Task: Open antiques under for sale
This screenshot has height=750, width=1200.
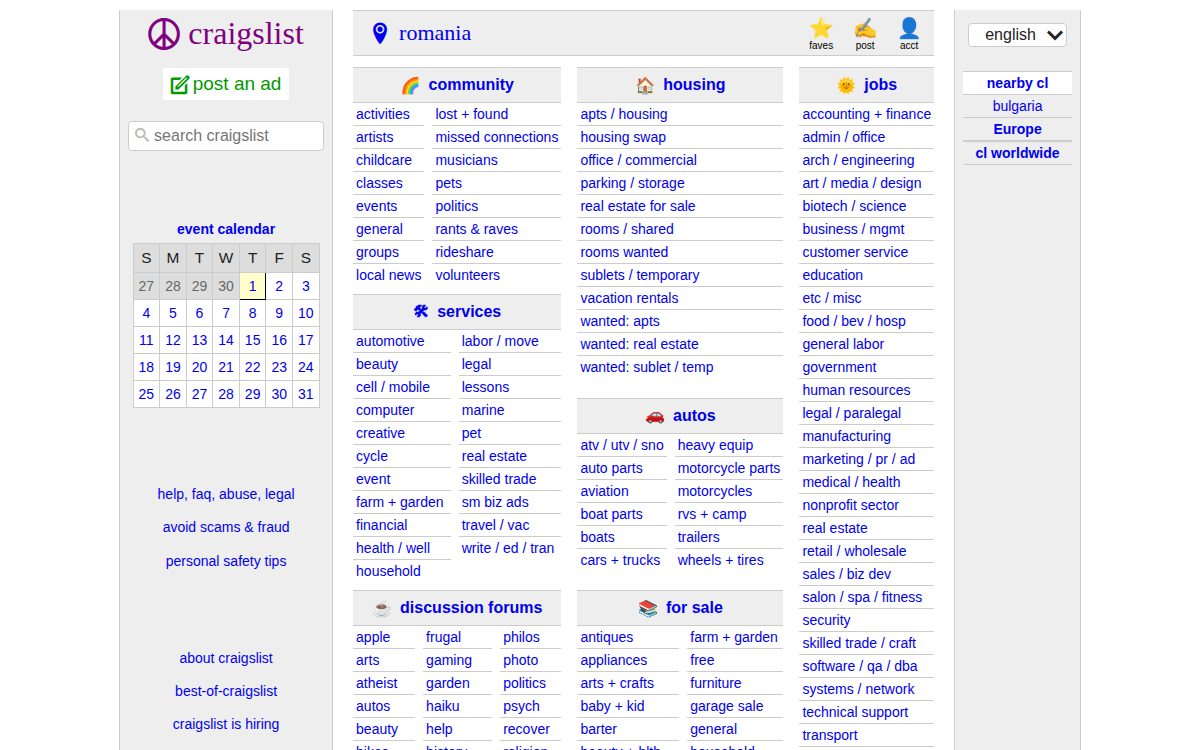Action: 607,637
